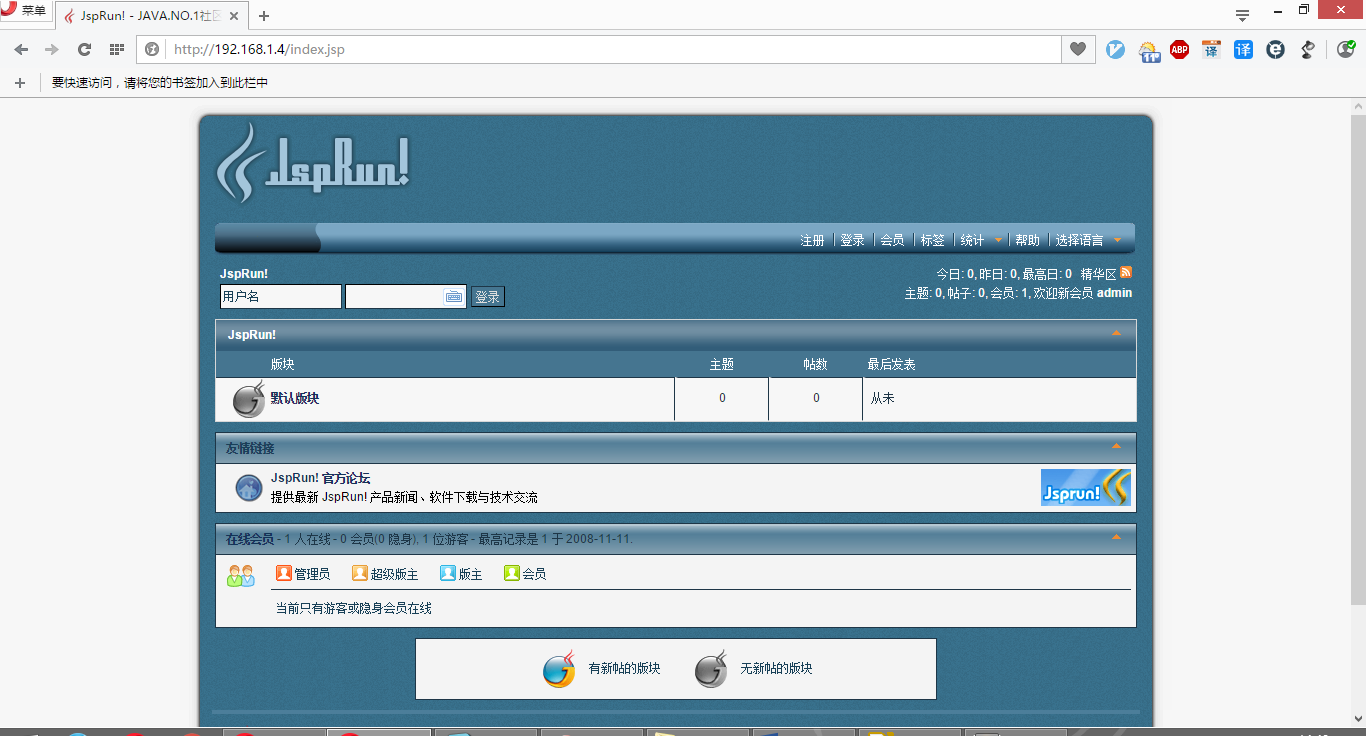Open 帮助 help nav link
The image size is (1366, 736).
1027,240
